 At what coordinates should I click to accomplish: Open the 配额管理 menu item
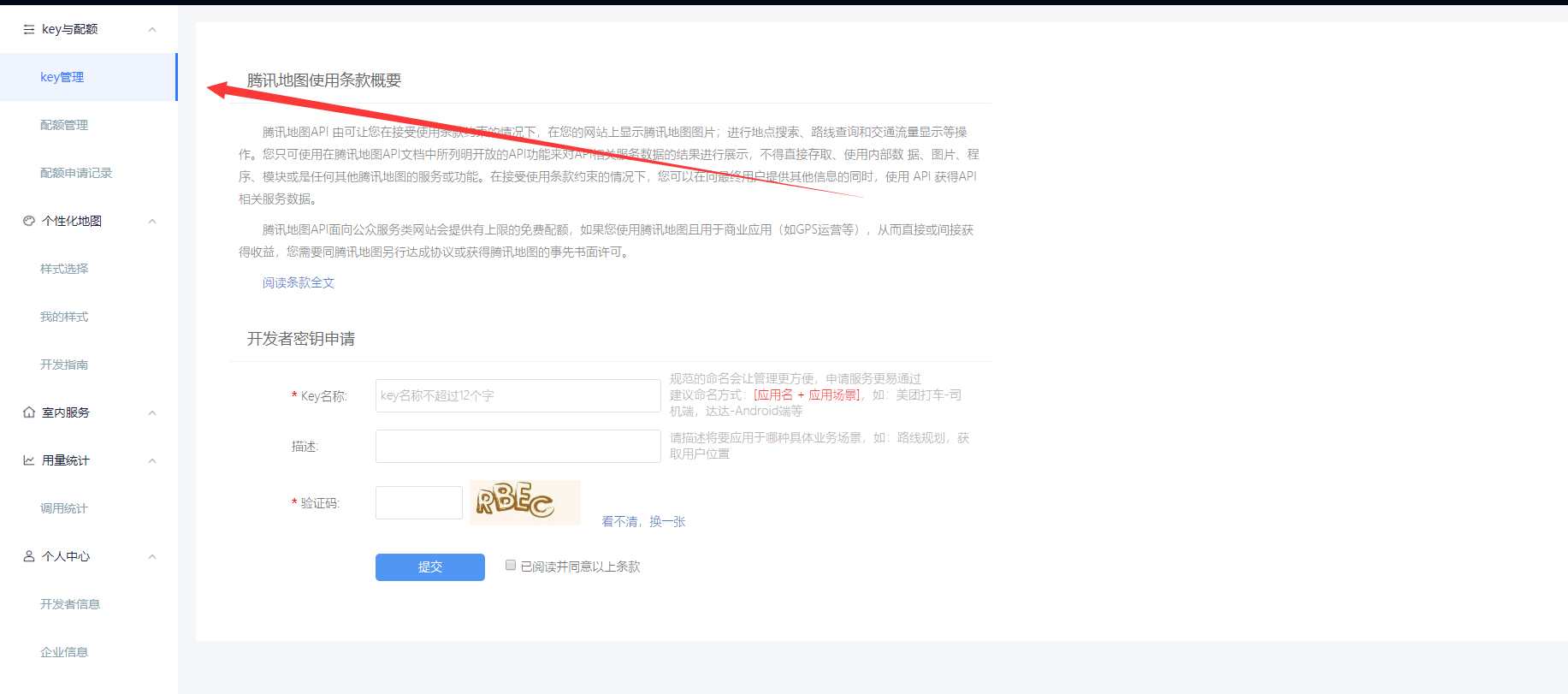pyautogui.click(x=88, y=125)
